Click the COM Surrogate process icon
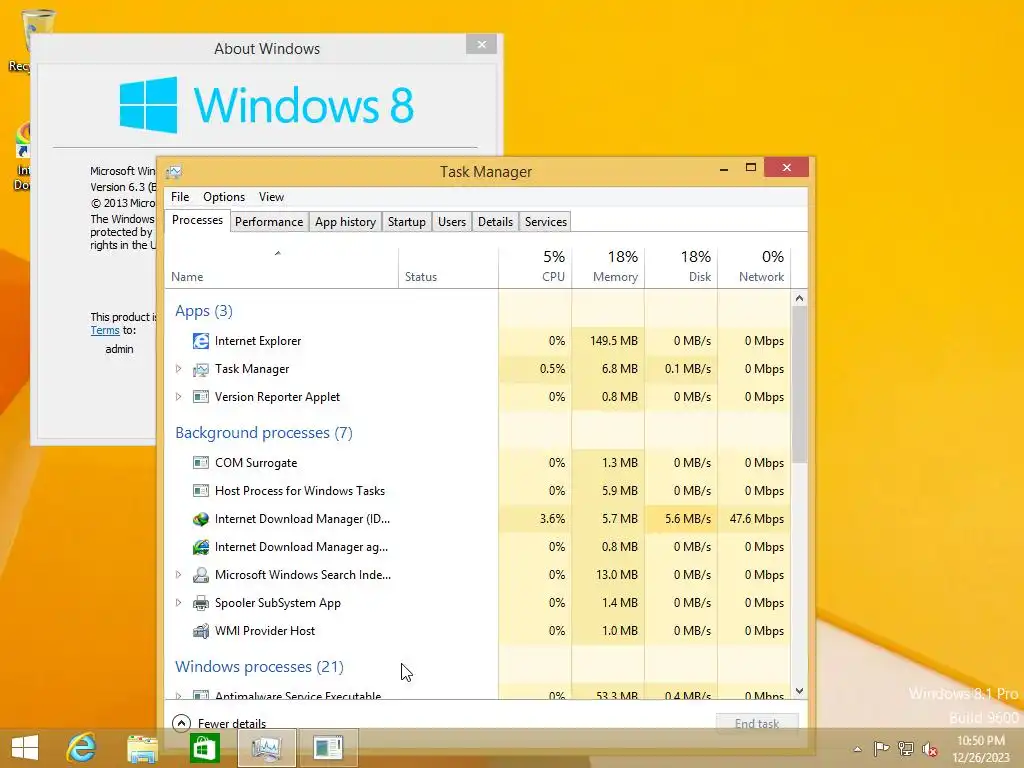The image size is (1024, 768). click(200, 463)
